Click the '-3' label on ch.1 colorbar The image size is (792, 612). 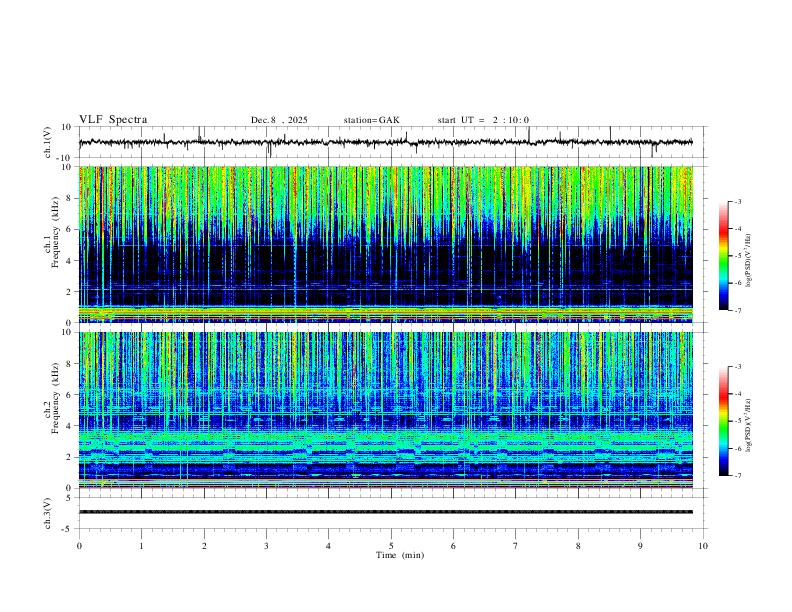[738, 201]
